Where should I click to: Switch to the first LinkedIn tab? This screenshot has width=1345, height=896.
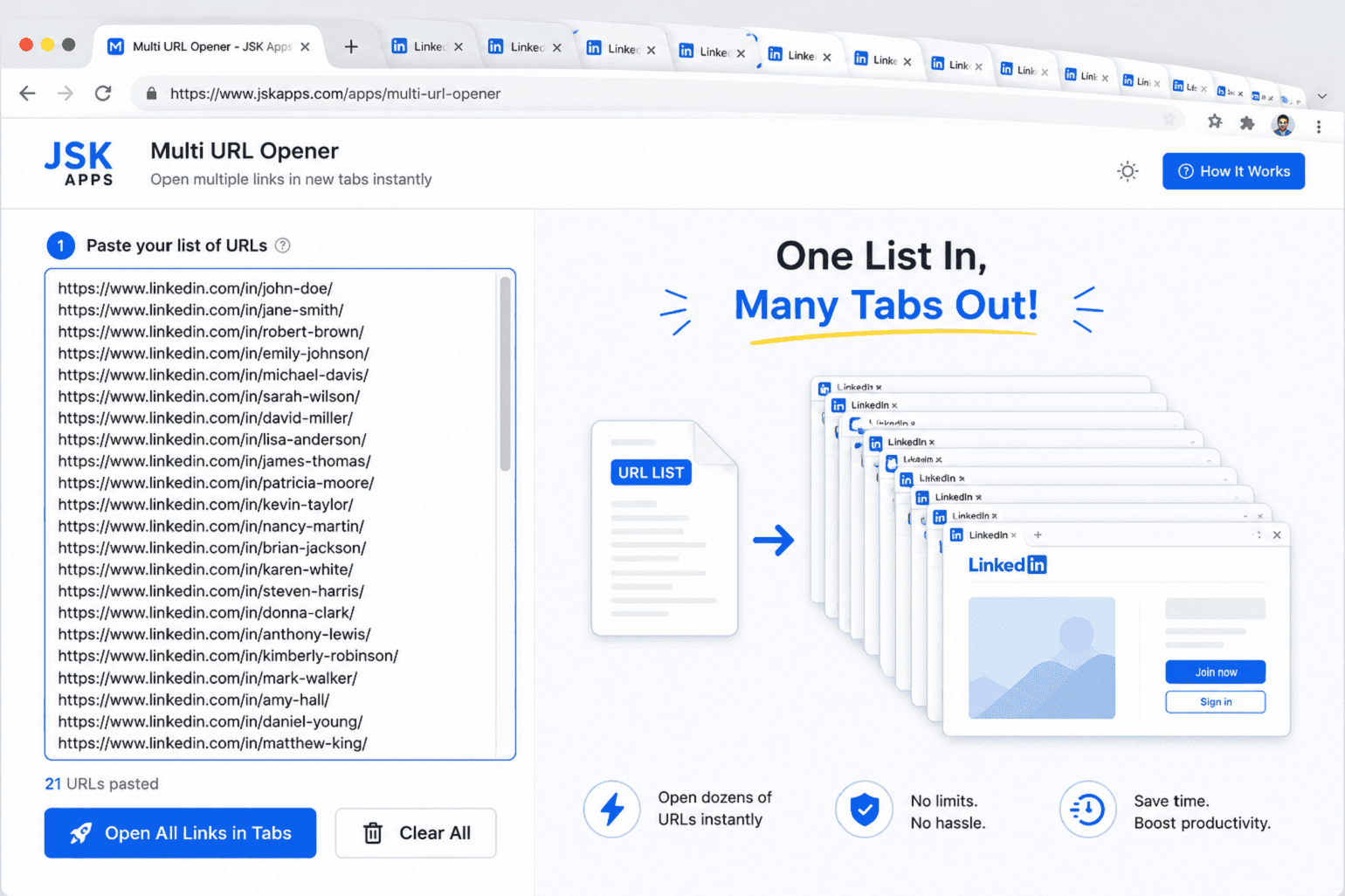pyautogui.click(x=428, y=47)
